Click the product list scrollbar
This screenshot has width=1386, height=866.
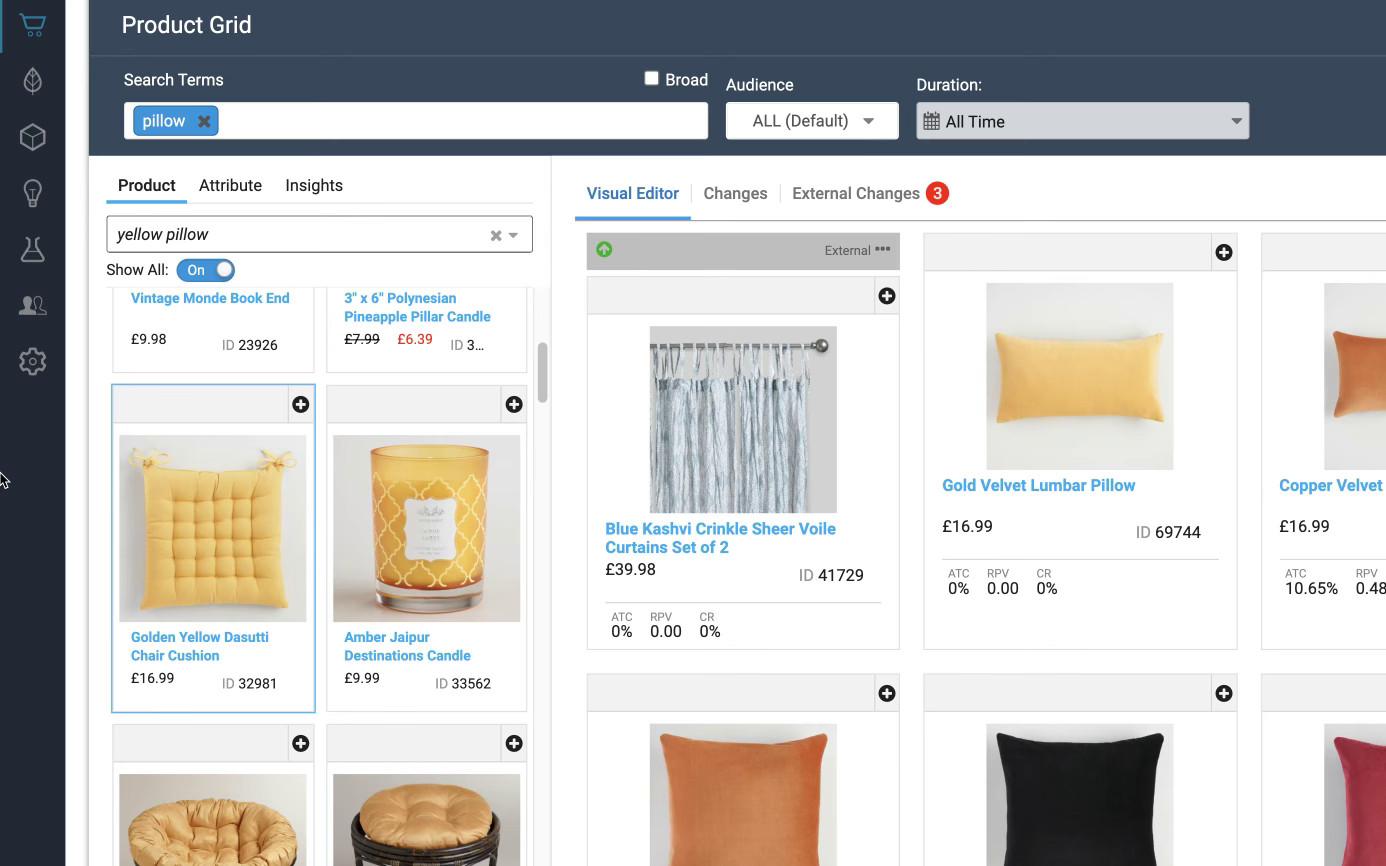coord(542,372)
